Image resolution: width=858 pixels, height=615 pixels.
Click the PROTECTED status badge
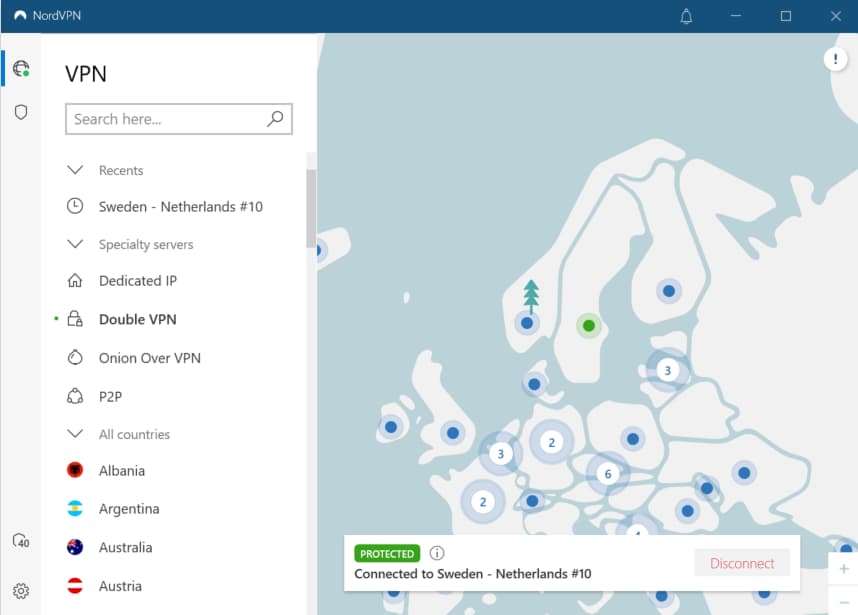387,554
